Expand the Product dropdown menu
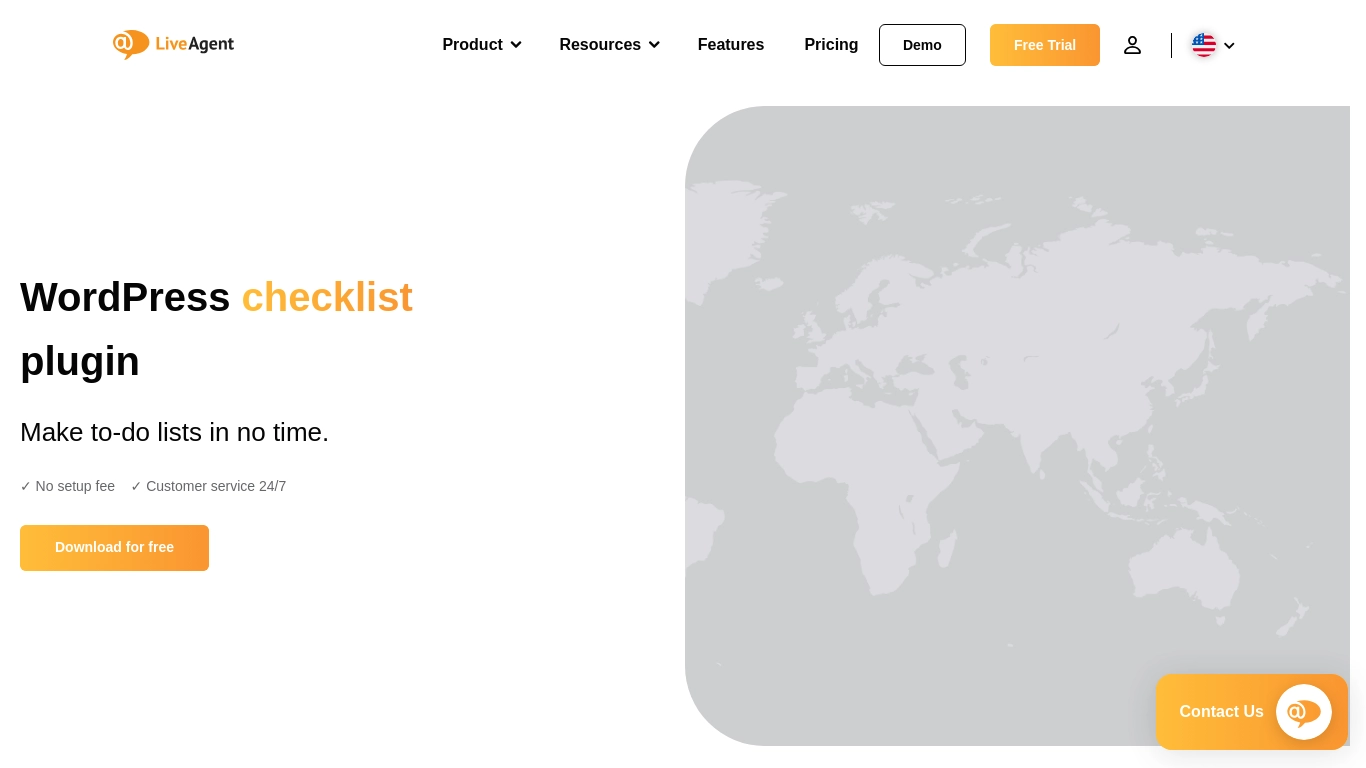 point(481,45)
